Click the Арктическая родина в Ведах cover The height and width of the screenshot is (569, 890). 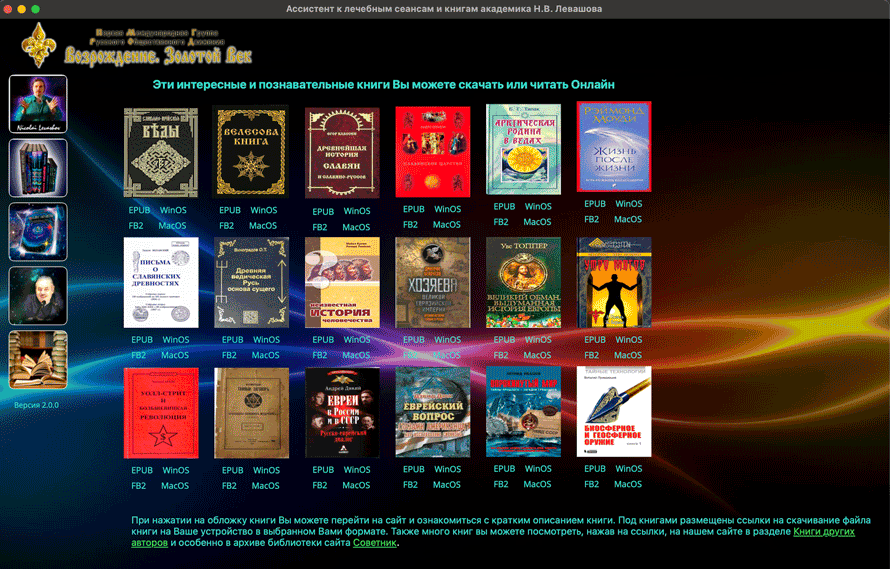[523, 150]
